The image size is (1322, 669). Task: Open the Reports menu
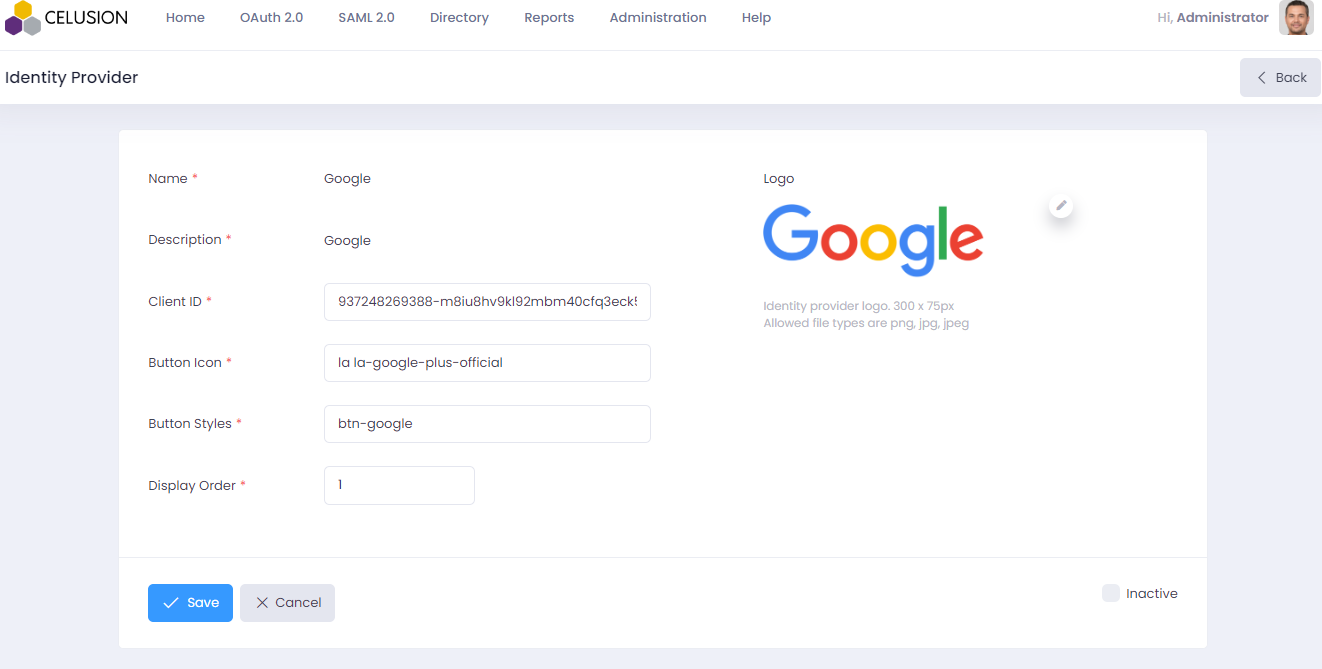tap(549, 18)
